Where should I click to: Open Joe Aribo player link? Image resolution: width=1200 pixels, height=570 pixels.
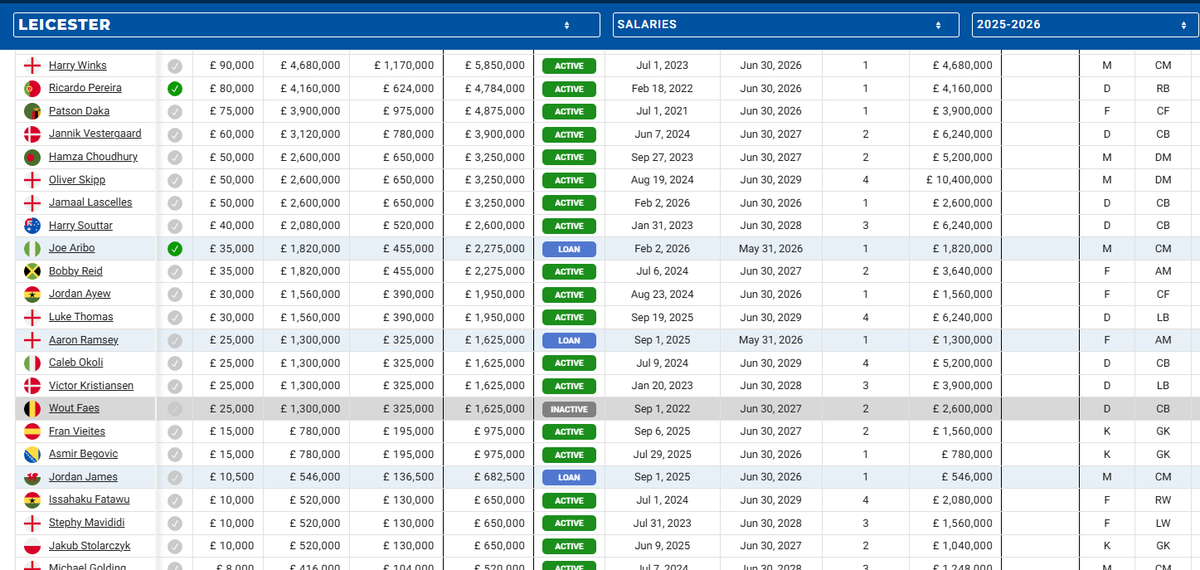(x=72, y=248)
